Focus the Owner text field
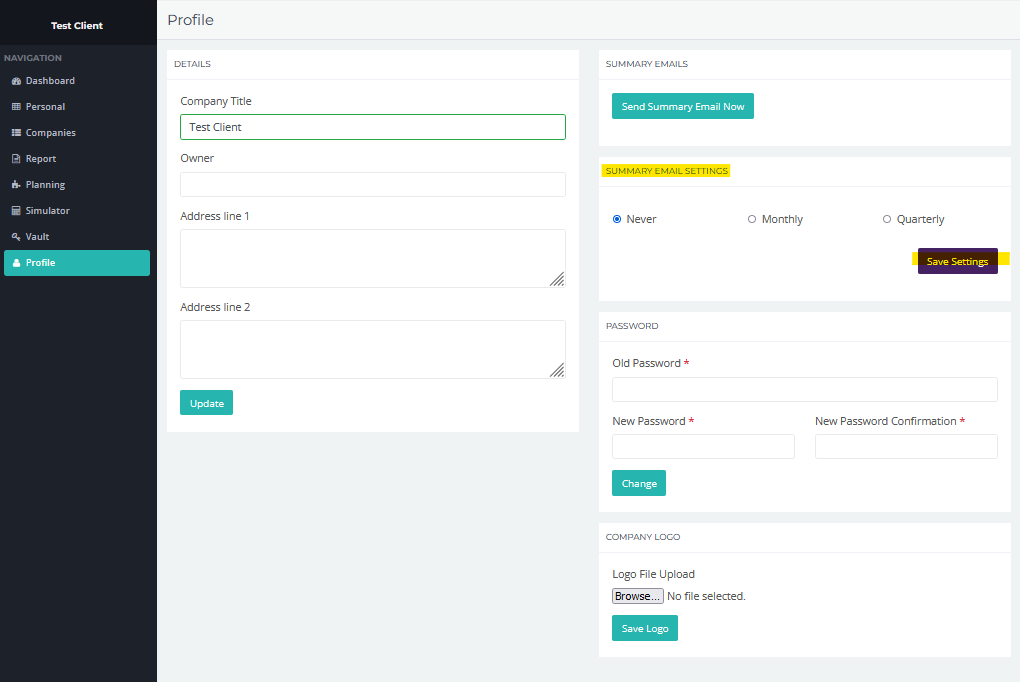 372,185
